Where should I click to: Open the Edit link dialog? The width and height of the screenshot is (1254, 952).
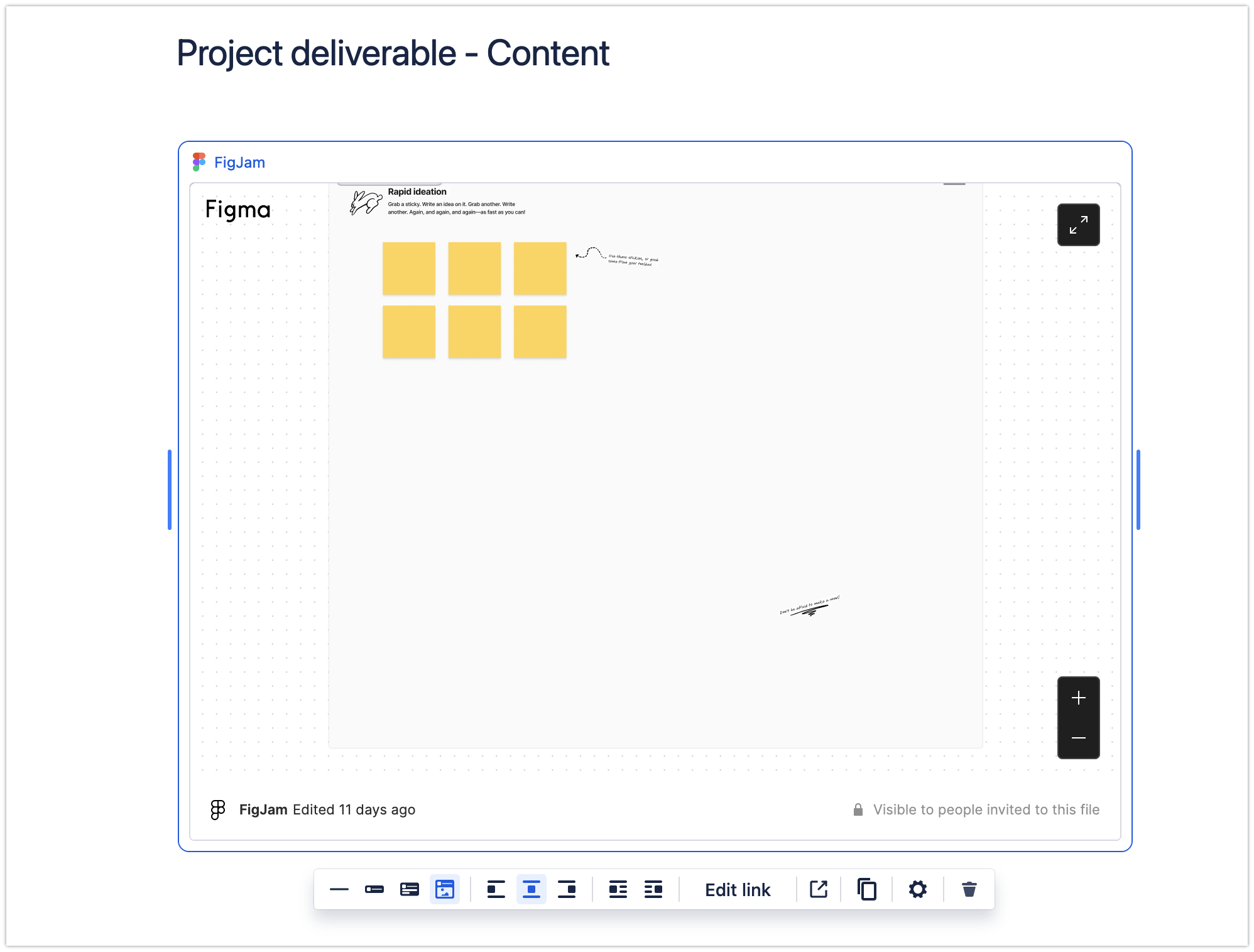point(738,889)
